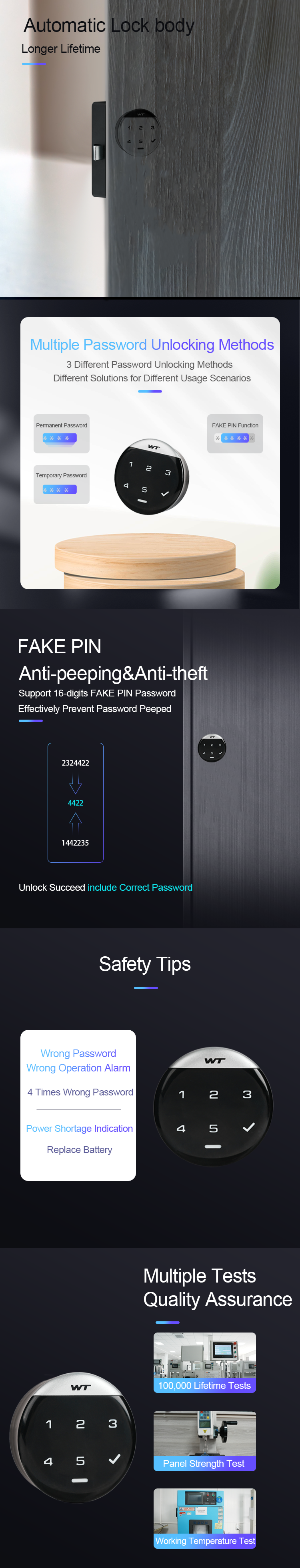Screen dimensions: 300x1568
Task: Click the highlighted 4422 password
Action: click(76, 803)
